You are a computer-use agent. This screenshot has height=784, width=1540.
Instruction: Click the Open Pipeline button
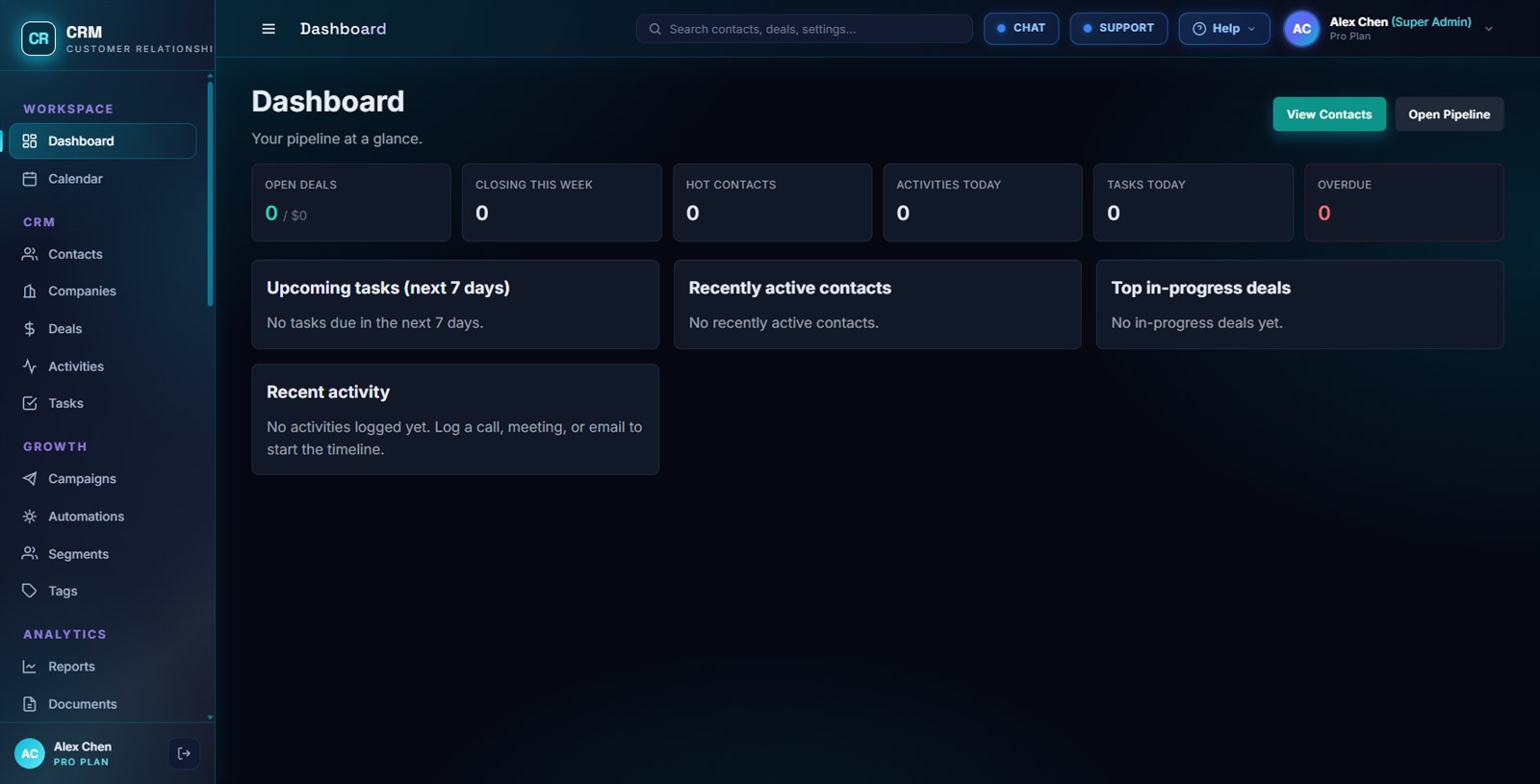pos(1449,114)
